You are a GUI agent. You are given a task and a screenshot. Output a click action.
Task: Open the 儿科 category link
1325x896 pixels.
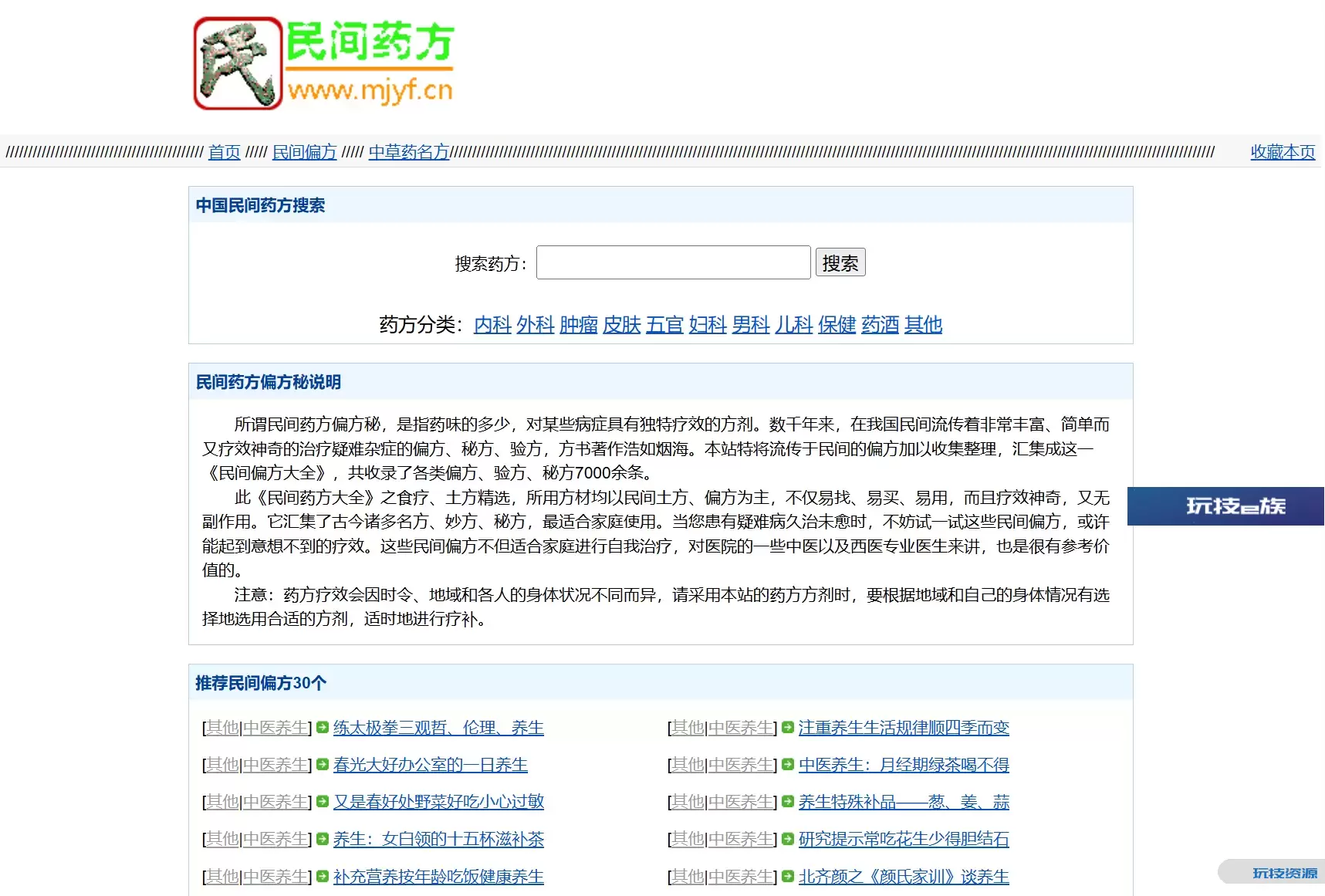click(x=793, y=325)
